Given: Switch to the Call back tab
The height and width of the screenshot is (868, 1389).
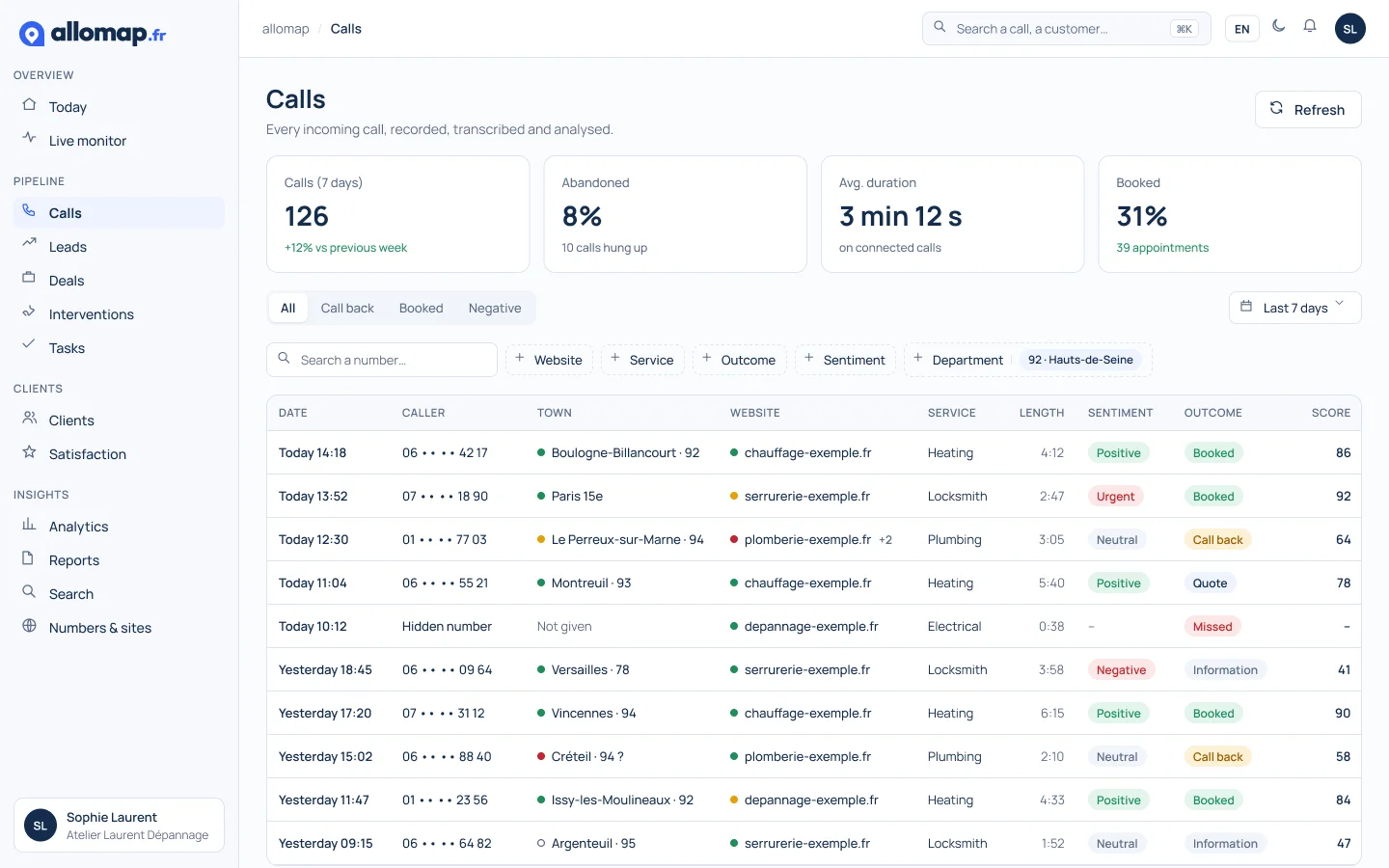Looking at the screenshot, I should tap(347, 308).
